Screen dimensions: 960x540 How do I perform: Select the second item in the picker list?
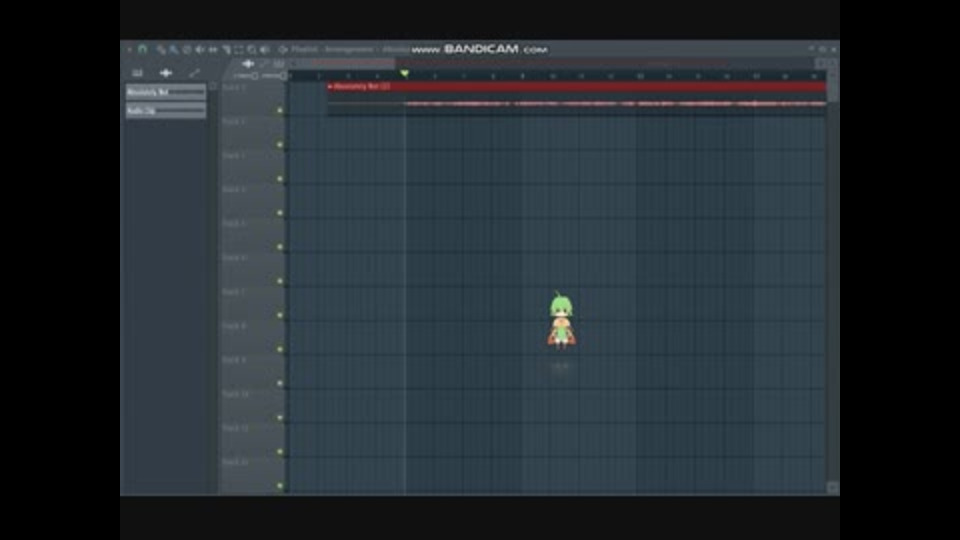coord(166,111)
